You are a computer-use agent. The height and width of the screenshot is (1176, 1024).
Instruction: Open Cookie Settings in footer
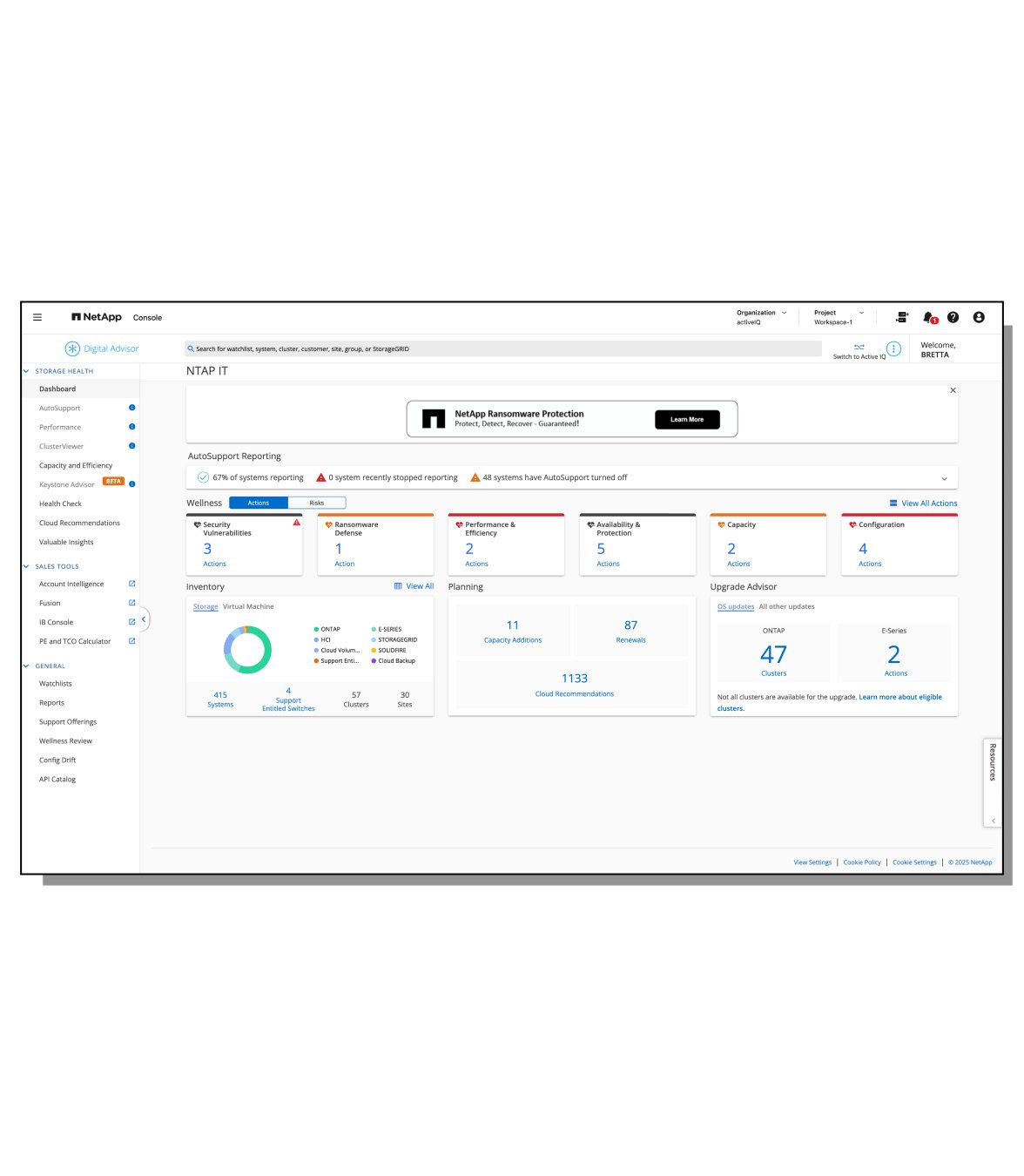pyautogui.click(x=914, y=862)
